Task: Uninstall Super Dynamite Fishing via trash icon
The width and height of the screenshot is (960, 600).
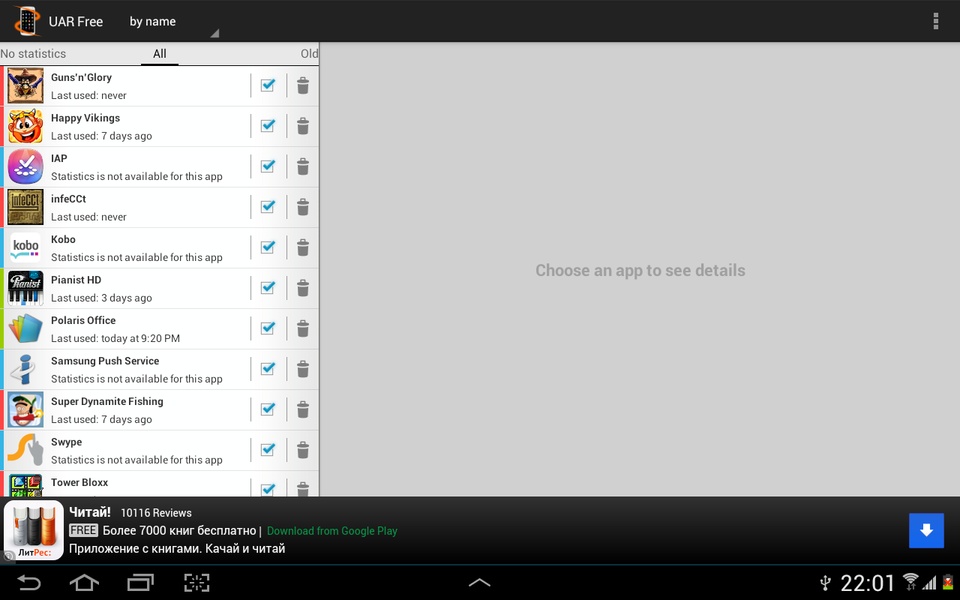Action: [302, 410]
